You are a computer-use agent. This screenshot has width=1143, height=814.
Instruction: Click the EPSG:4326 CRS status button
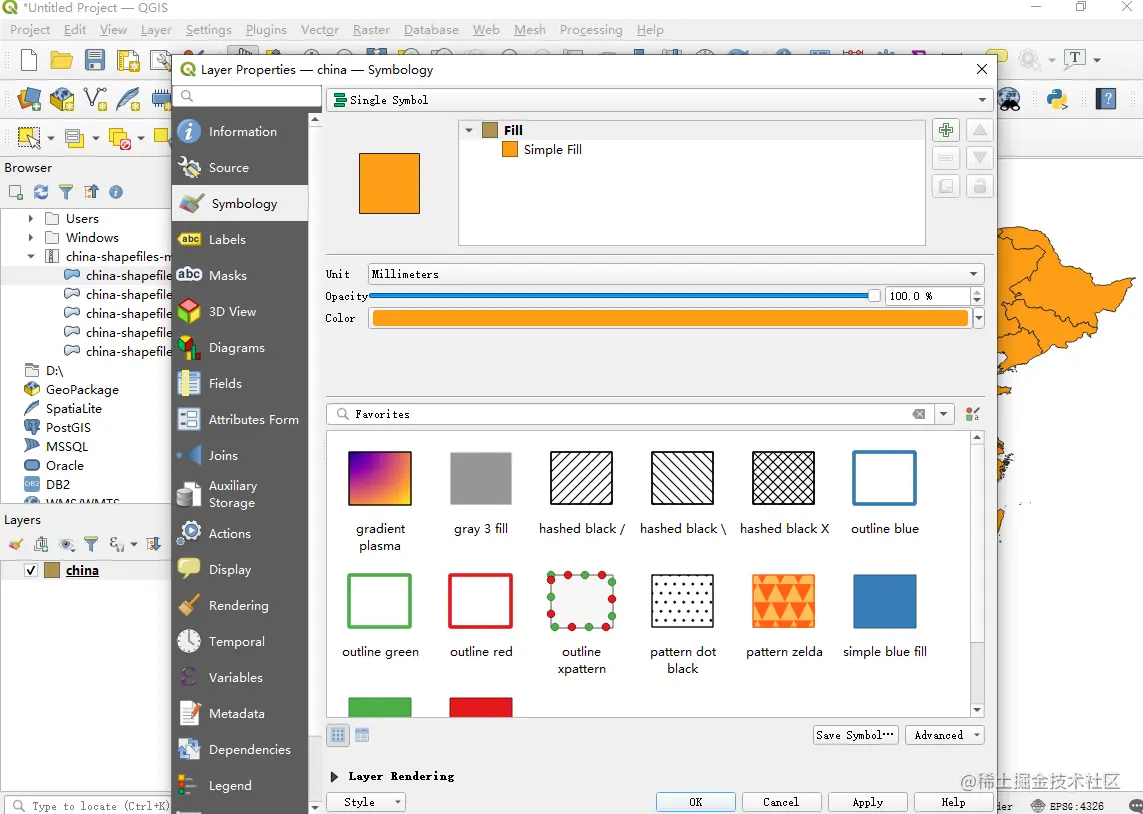tap(1068, 806)
